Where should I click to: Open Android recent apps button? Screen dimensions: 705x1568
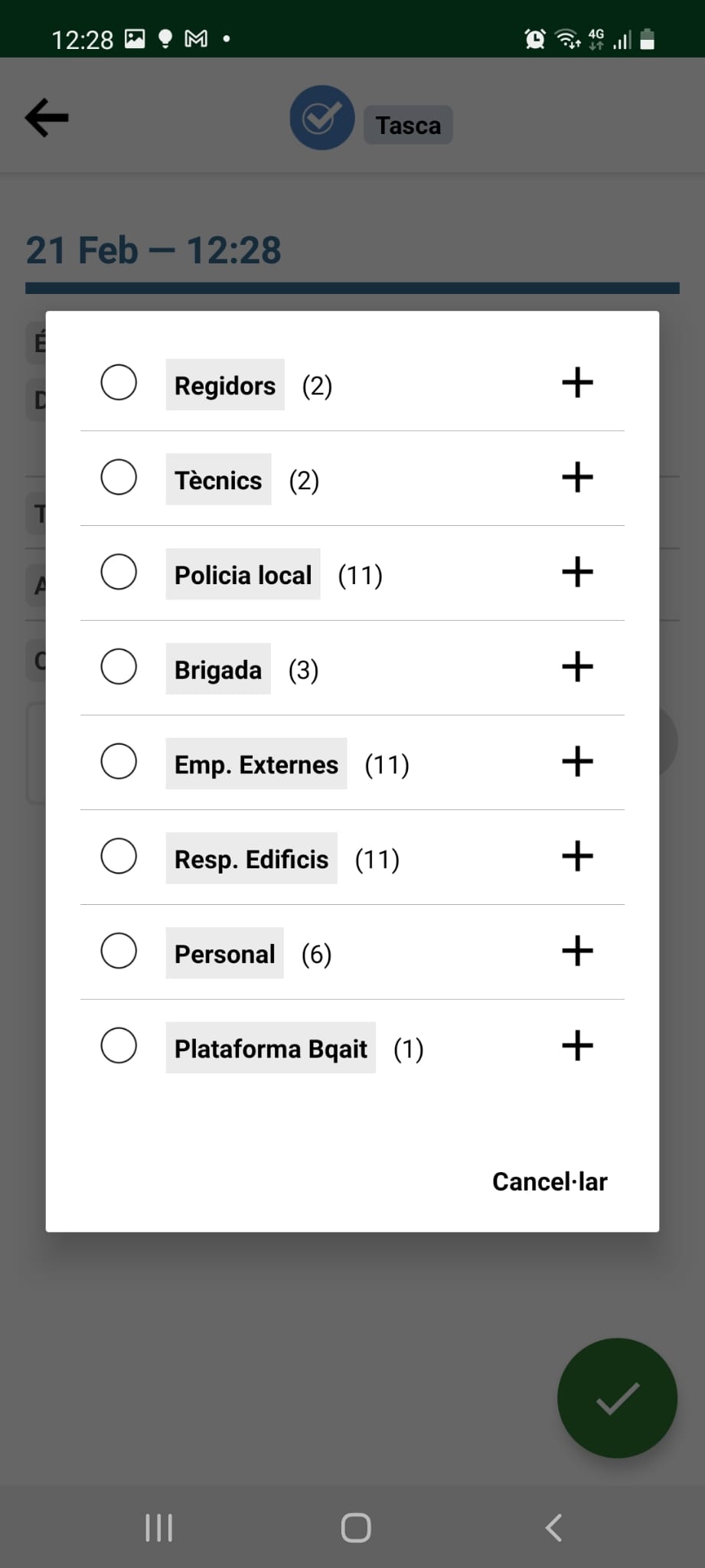(x=158, y=1527)
